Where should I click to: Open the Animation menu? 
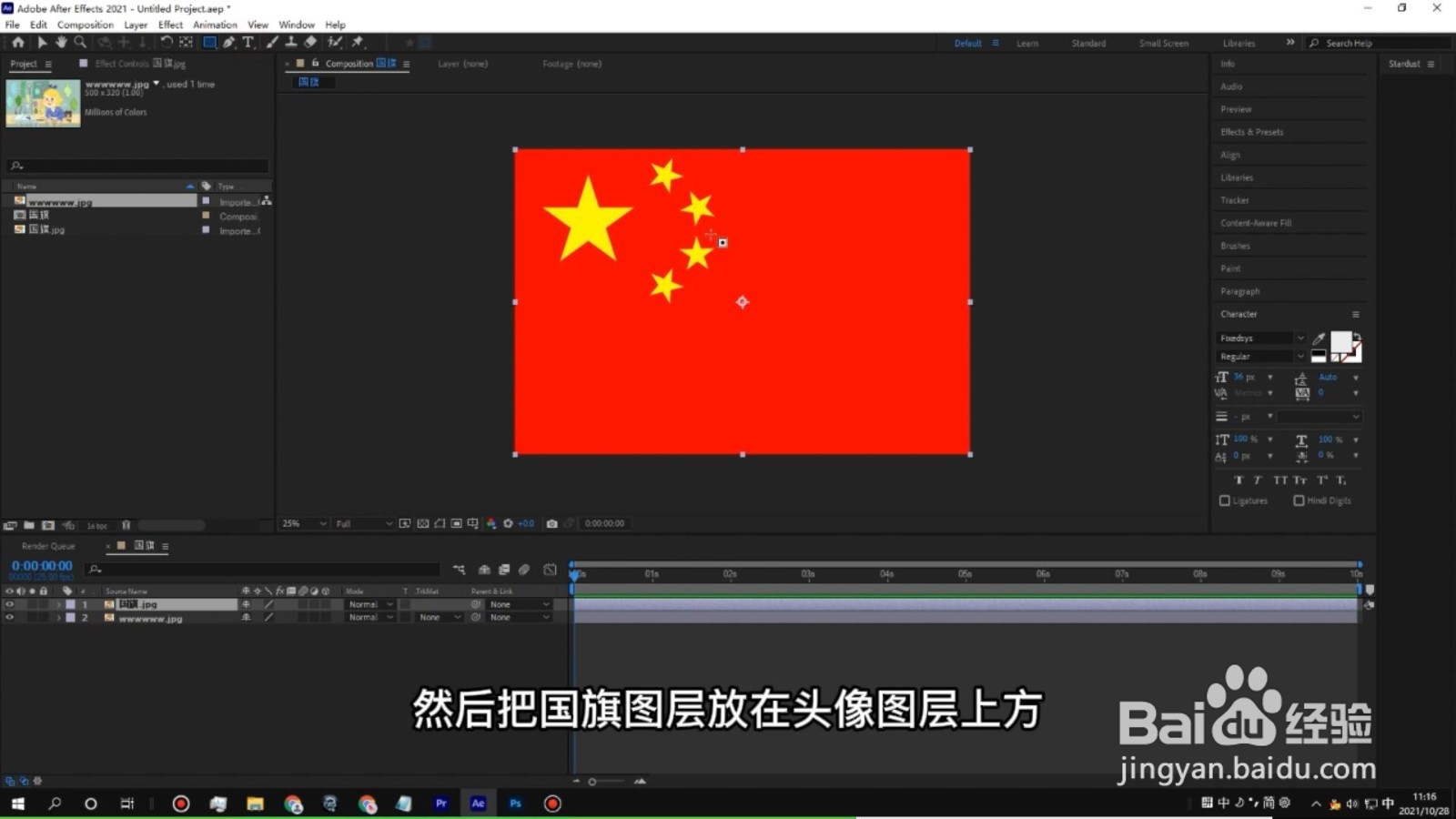coord(215,25)
